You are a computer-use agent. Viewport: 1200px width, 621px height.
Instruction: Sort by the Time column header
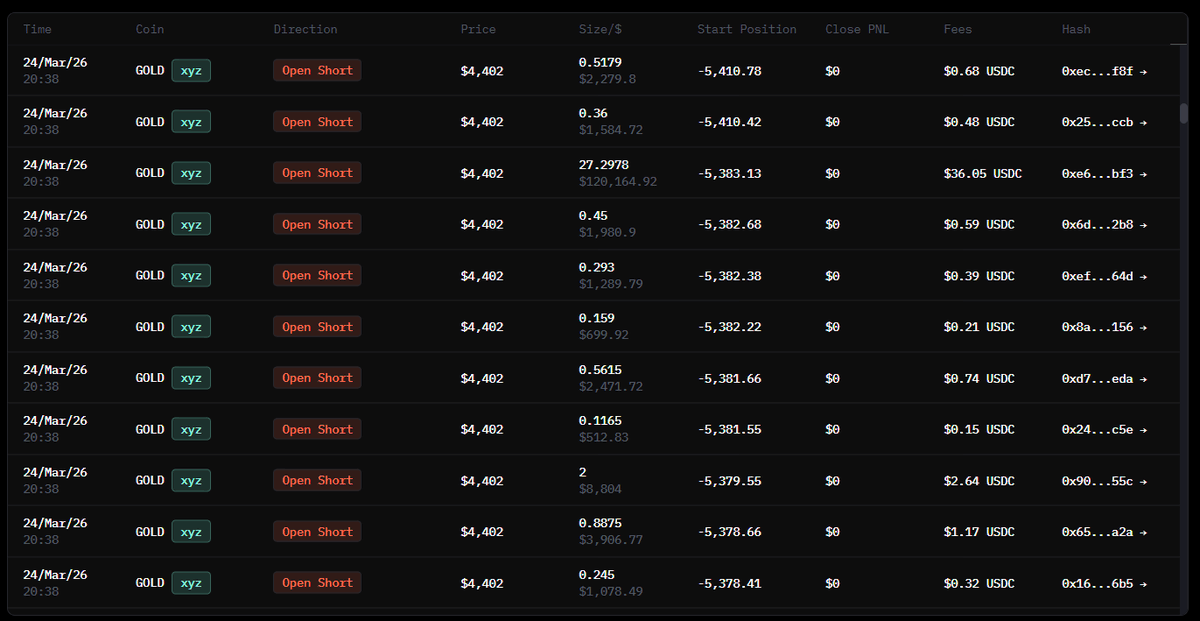38,30
